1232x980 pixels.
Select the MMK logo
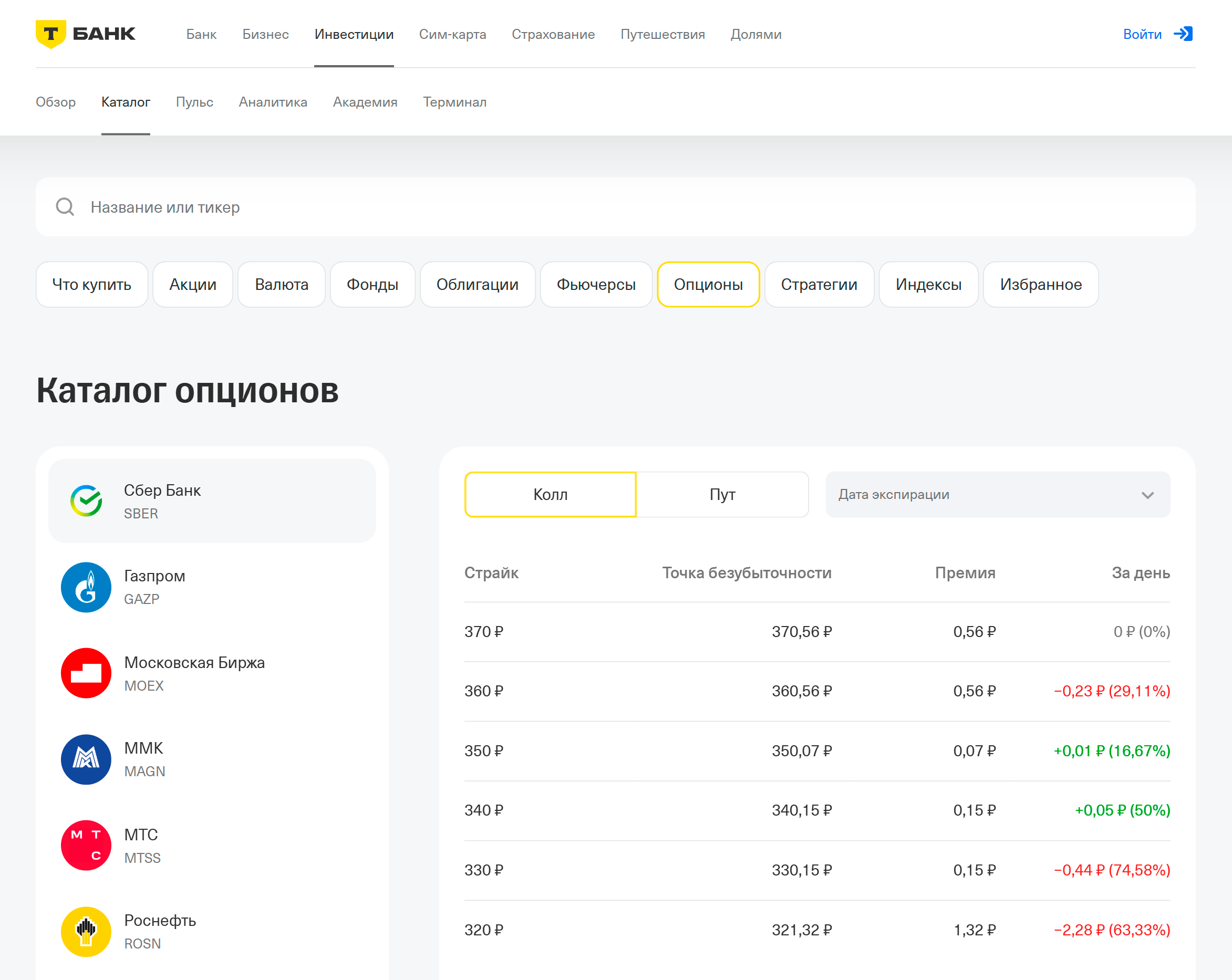coord(86,759)
